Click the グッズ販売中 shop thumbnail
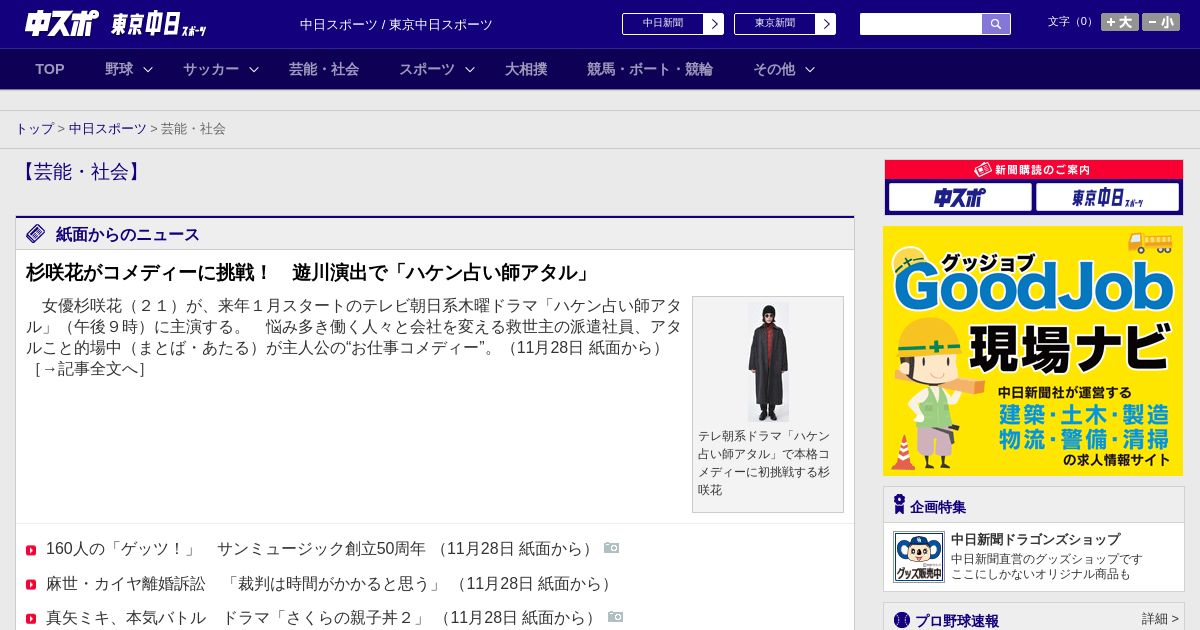The height and width of the screenshot is (630, 1200). click(x=919, y=557)
